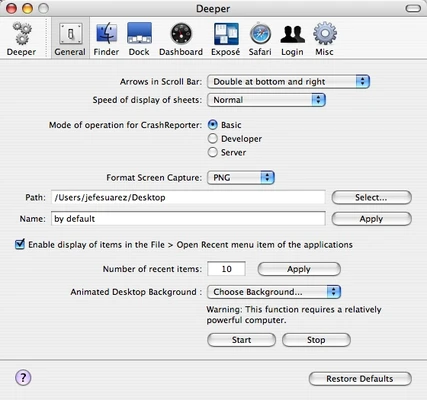Click the Number of recent items field
The width and height of the screenshot is (427, 400).
[x=226, y=269]
